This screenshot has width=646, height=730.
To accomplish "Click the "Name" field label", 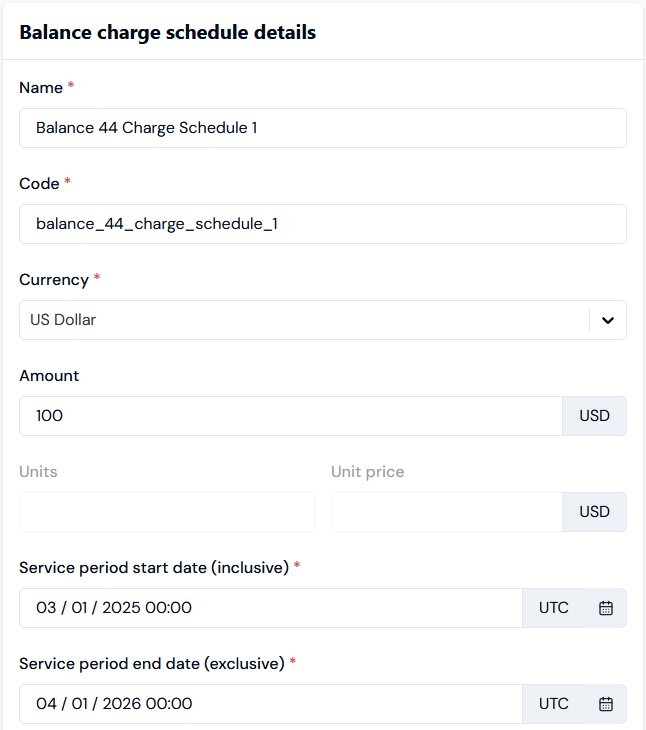I will [40, 88].
